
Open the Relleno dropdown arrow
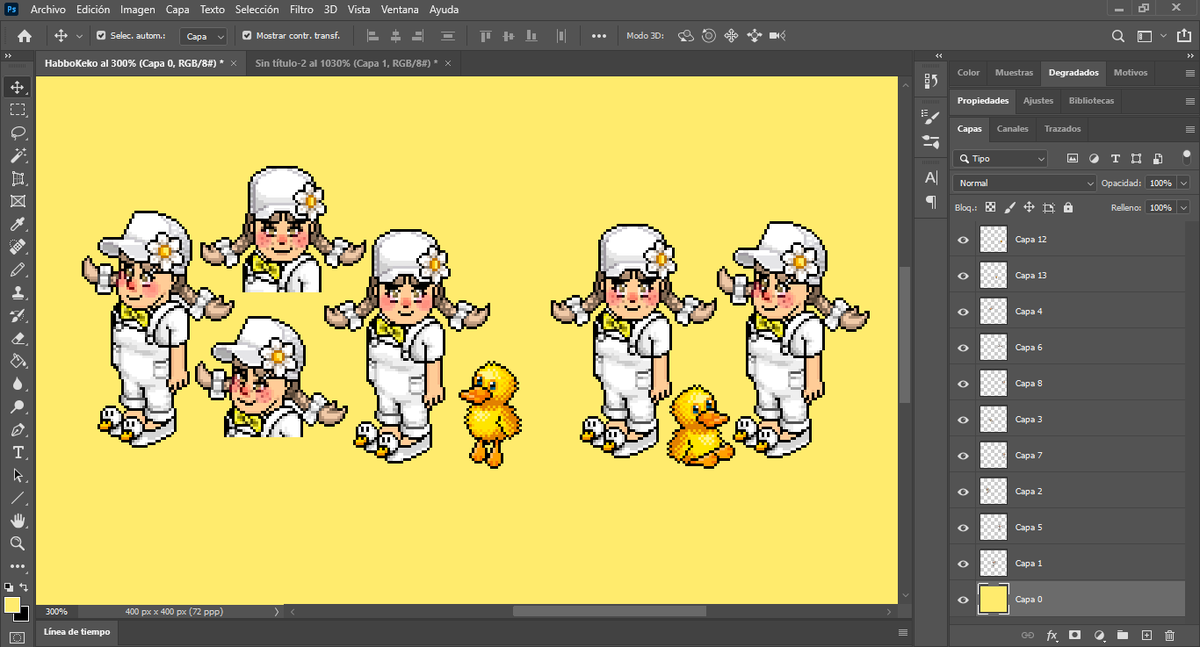click(1184, 208)
